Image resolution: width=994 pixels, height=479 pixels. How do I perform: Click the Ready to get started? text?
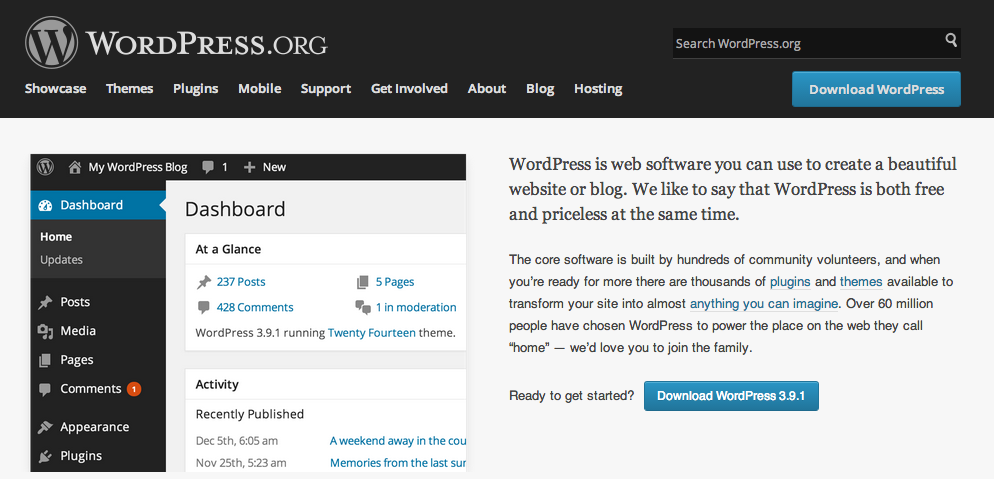click(571, 396)
